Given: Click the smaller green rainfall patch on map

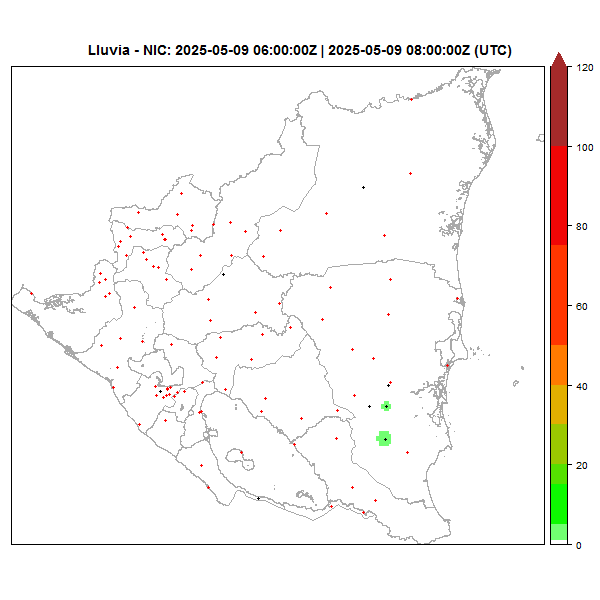Looking at the screenshot, I should point(386,406).
